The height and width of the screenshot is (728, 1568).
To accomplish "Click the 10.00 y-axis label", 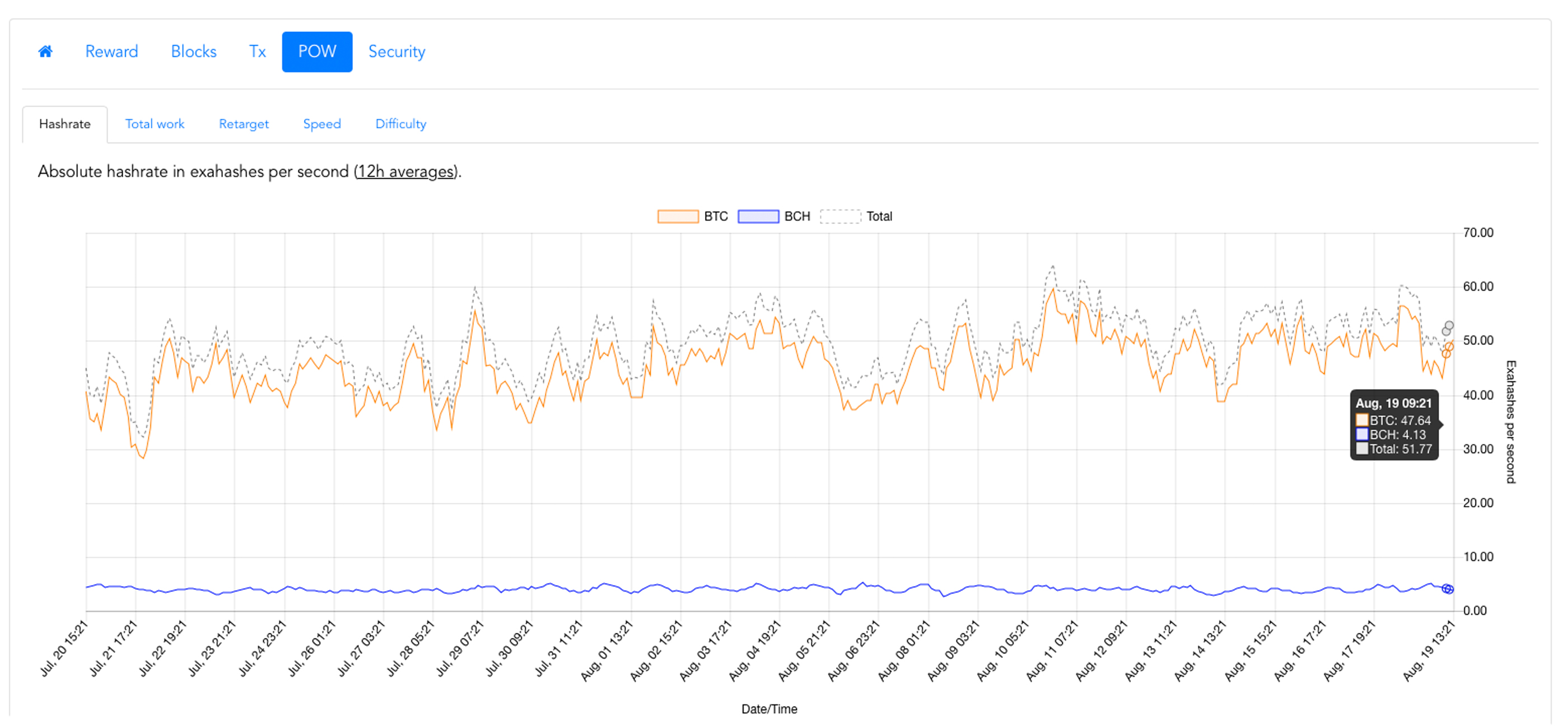I will pyautogui.click(x=1478, y=557).
